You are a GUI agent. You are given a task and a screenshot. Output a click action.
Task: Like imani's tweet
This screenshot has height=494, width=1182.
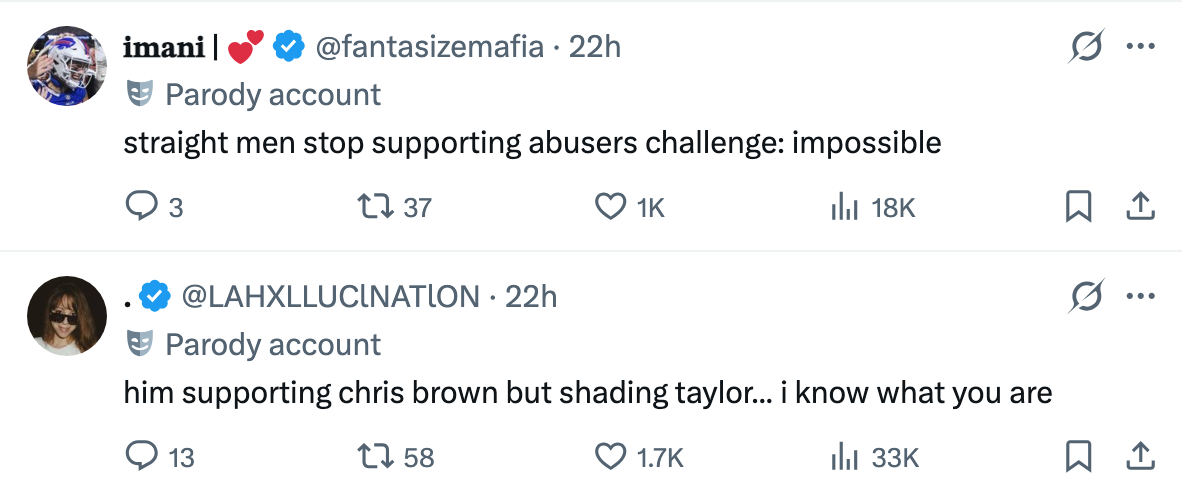[609, 207]
